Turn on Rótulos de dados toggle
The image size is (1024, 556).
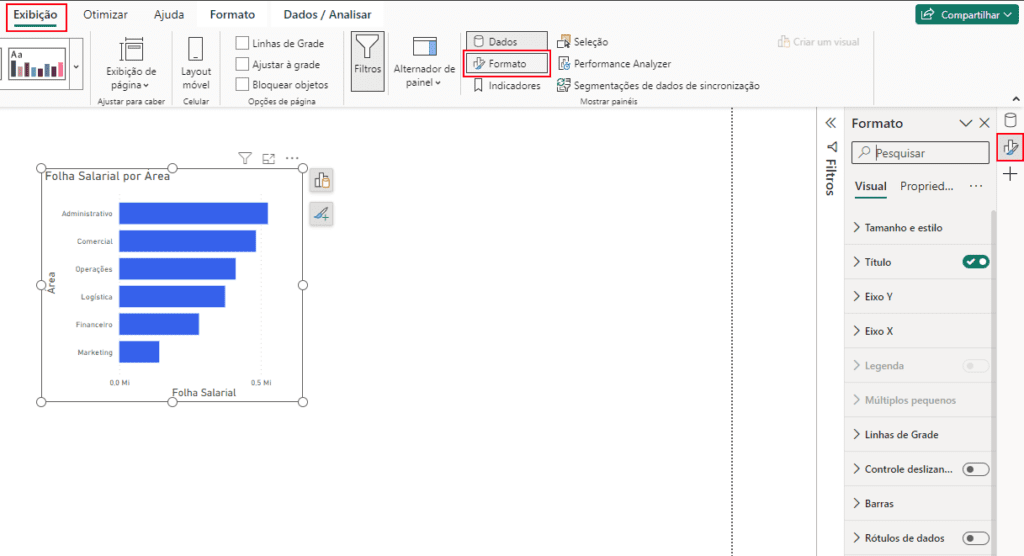[976, 538]
